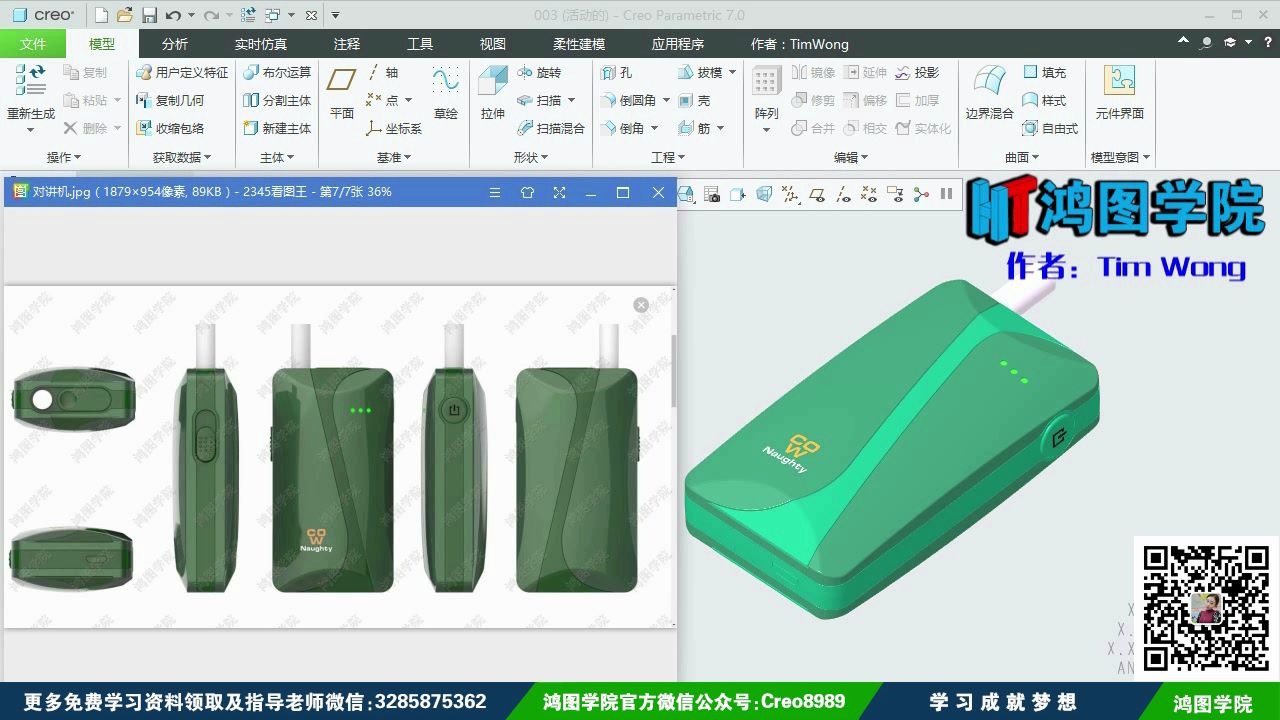1280x720 pixels.
Task: Click the 复制几何 (Copy Geometry) tool
Action: tap(171, 100)
